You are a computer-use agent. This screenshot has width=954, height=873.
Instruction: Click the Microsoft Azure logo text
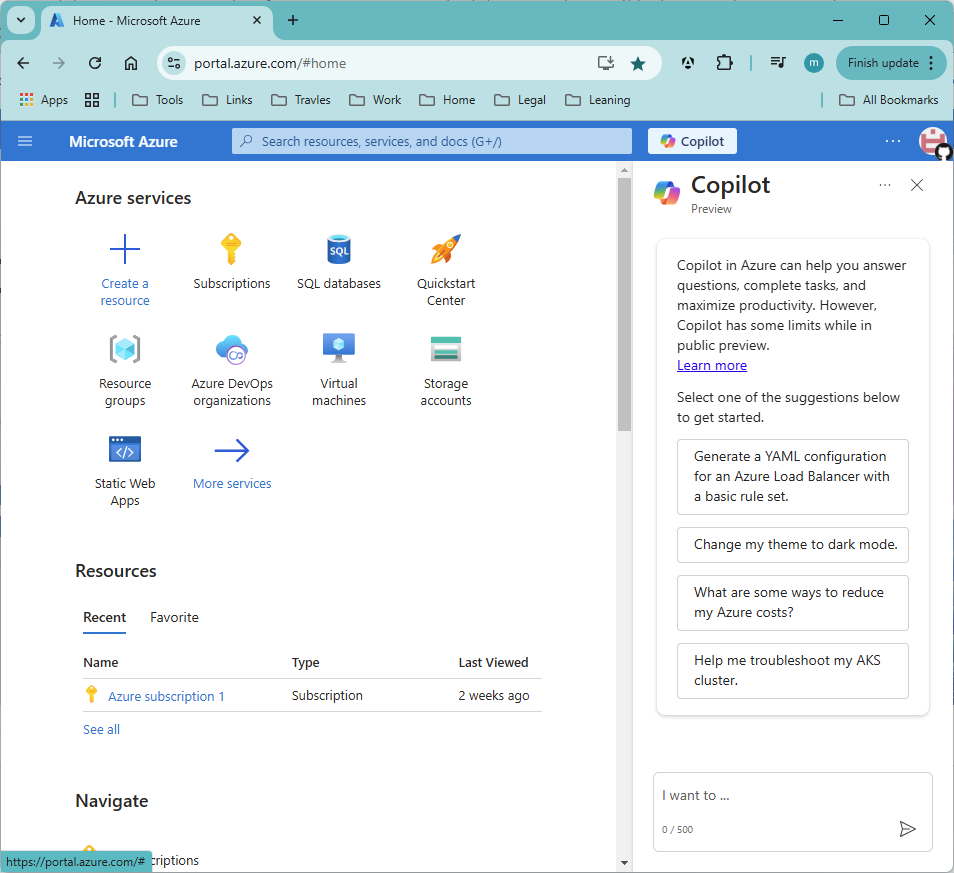[x=124, y=141]
